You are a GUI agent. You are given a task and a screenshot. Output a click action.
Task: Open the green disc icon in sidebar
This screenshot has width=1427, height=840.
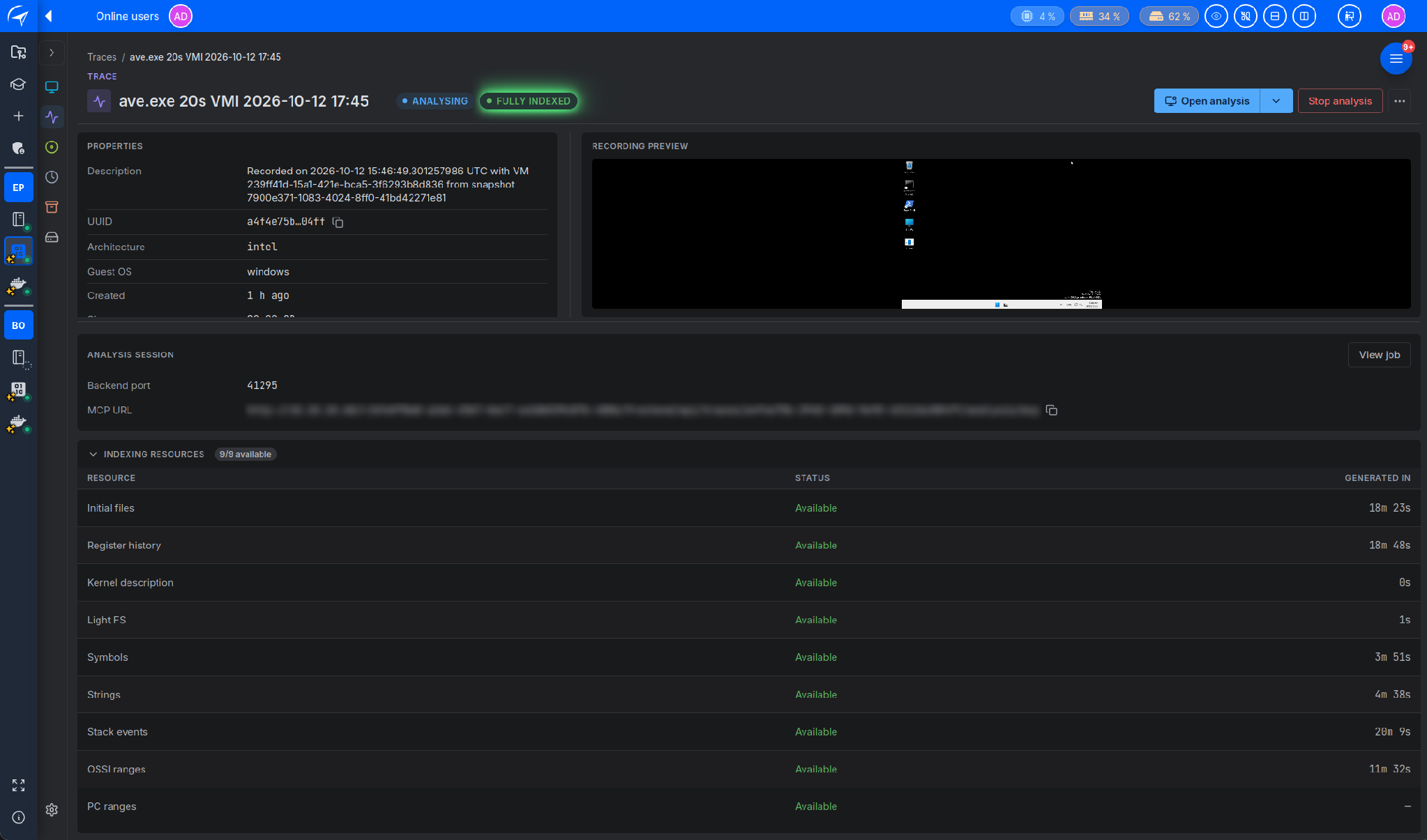click(52, 147)
